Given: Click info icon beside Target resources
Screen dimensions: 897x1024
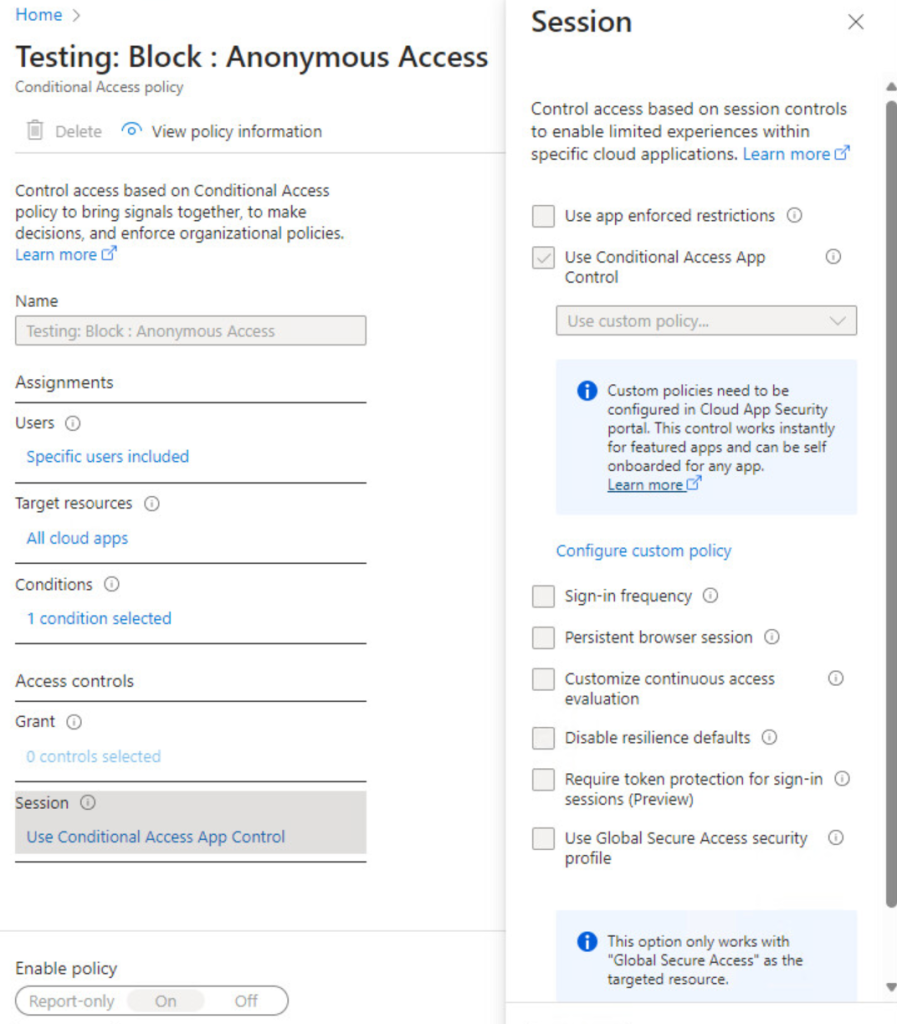Looking at the screenshot, I should (152, 504).
